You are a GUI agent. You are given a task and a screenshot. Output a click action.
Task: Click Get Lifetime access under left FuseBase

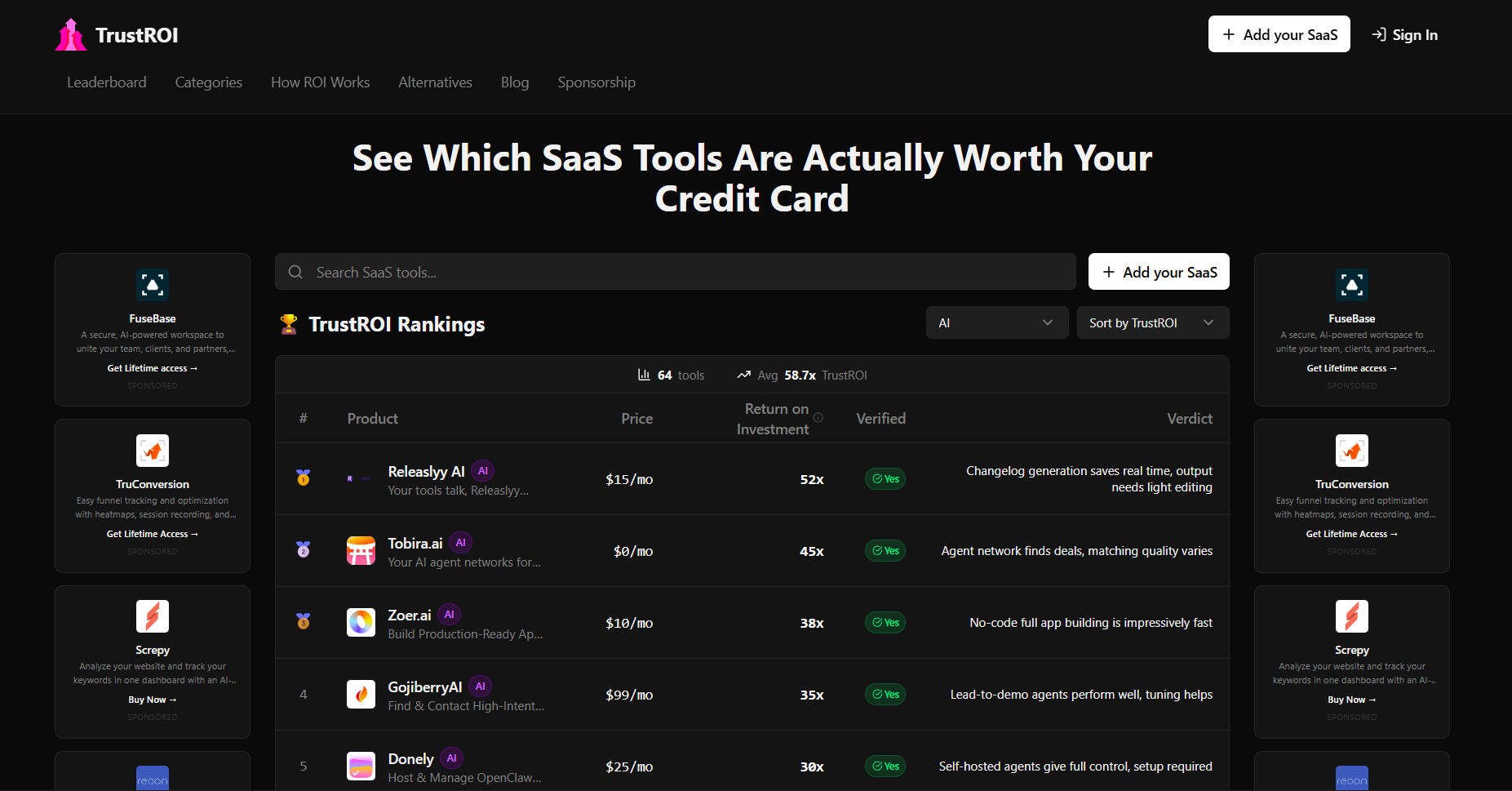[x=153, y=368]
